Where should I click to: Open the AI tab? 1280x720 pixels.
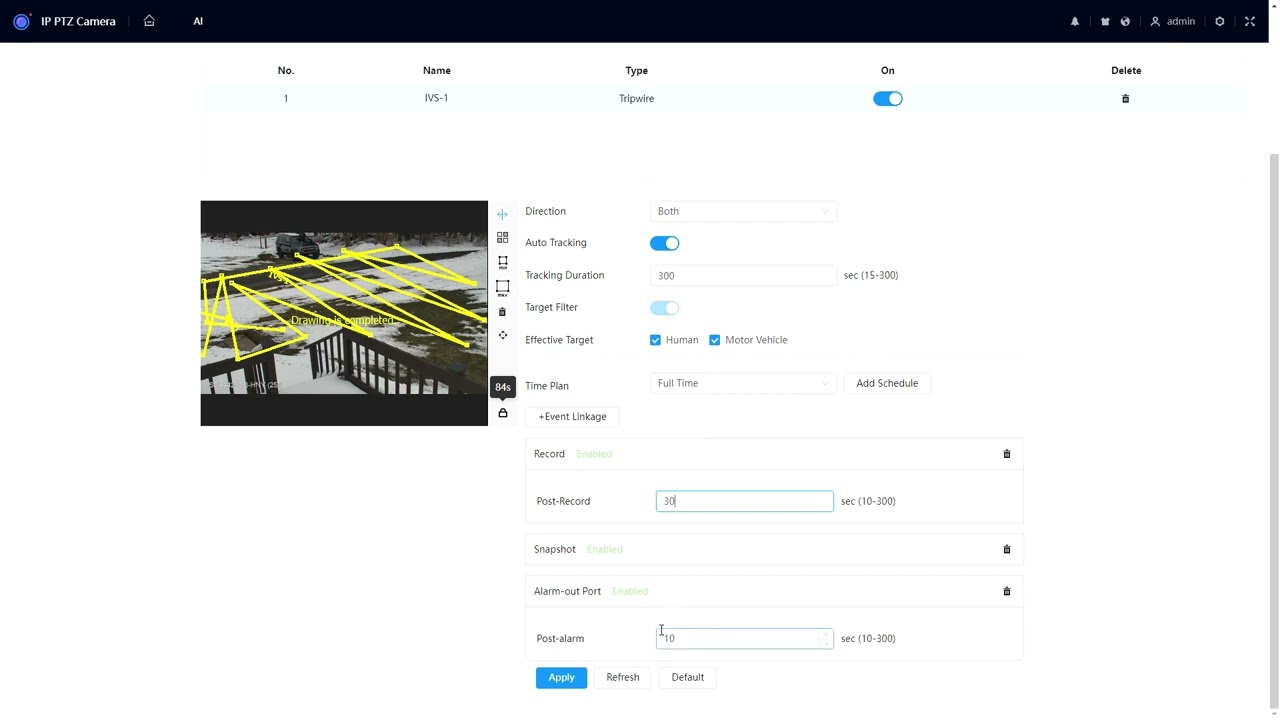tap(198, 21)
